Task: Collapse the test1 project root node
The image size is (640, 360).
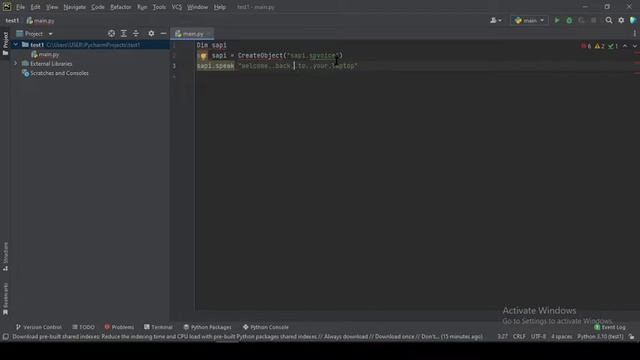Action: (16, 44)
